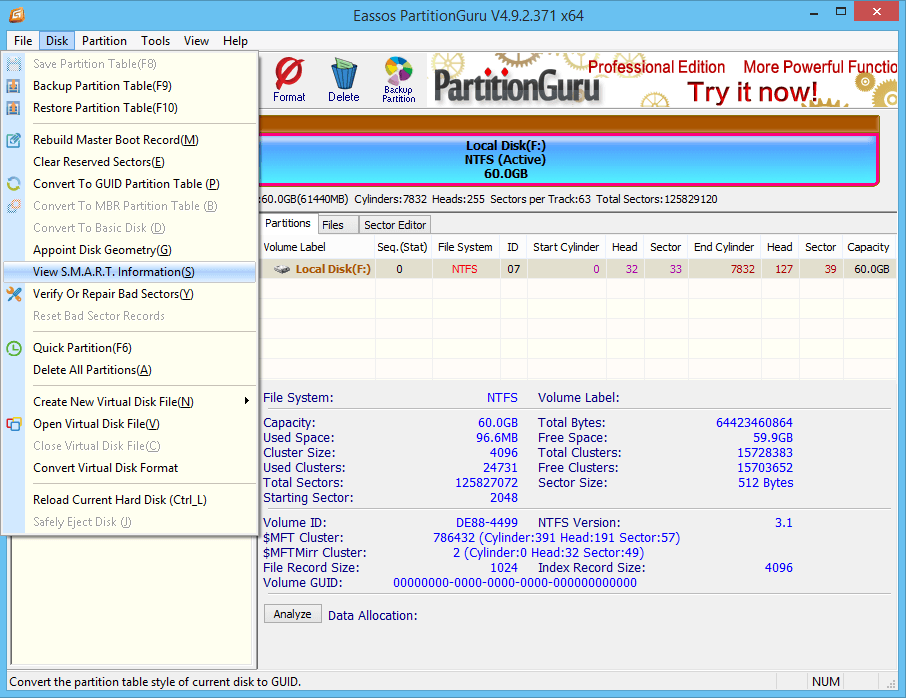Viewport: 906px width, 698px height.
Task: Select the Local Disk(F:) partition bar
Action: point(568,160)
